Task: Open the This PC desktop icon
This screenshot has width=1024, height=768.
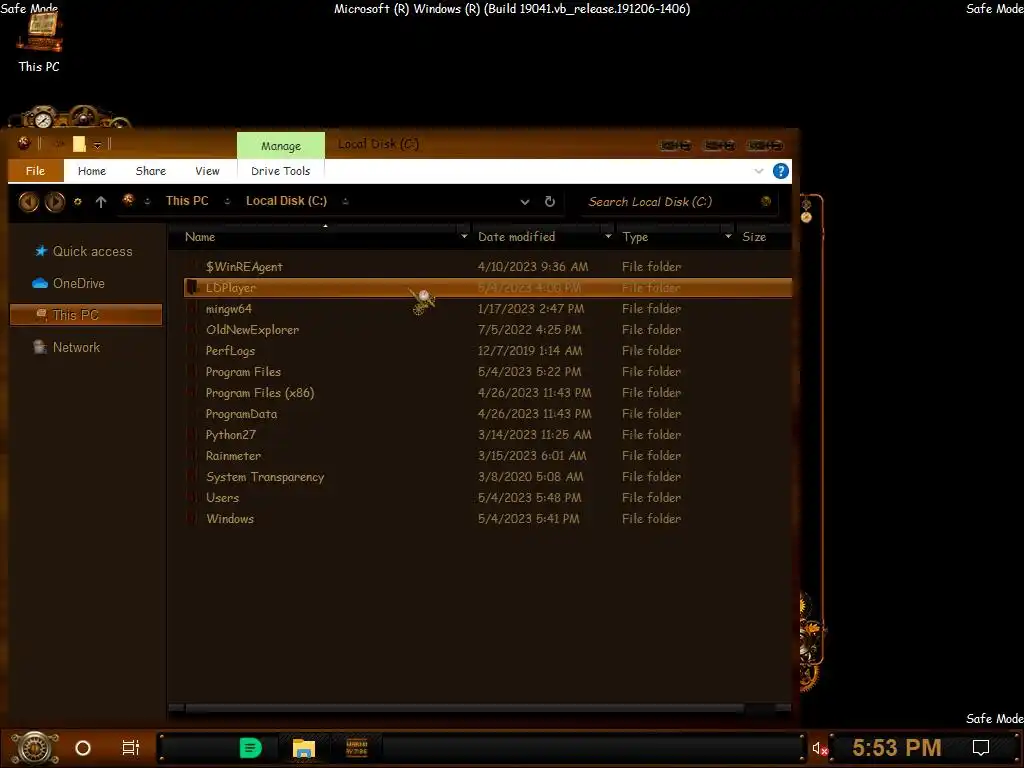Action: coord(39,42)
